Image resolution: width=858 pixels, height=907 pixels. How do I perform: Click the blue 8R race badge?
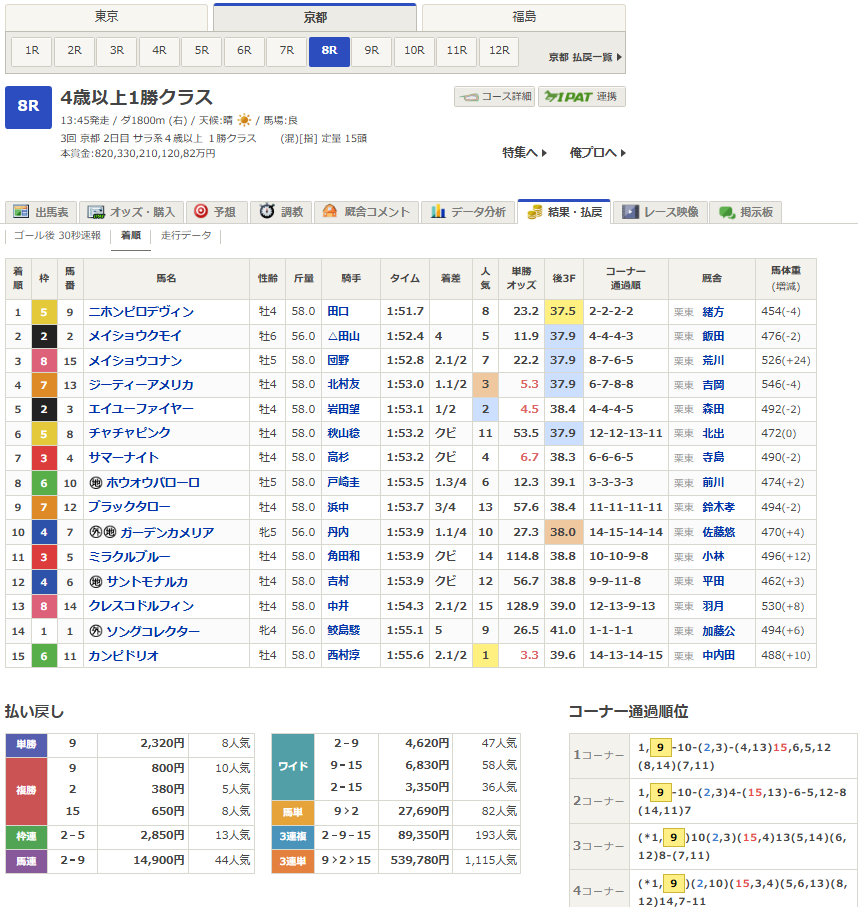coord(28,108)
